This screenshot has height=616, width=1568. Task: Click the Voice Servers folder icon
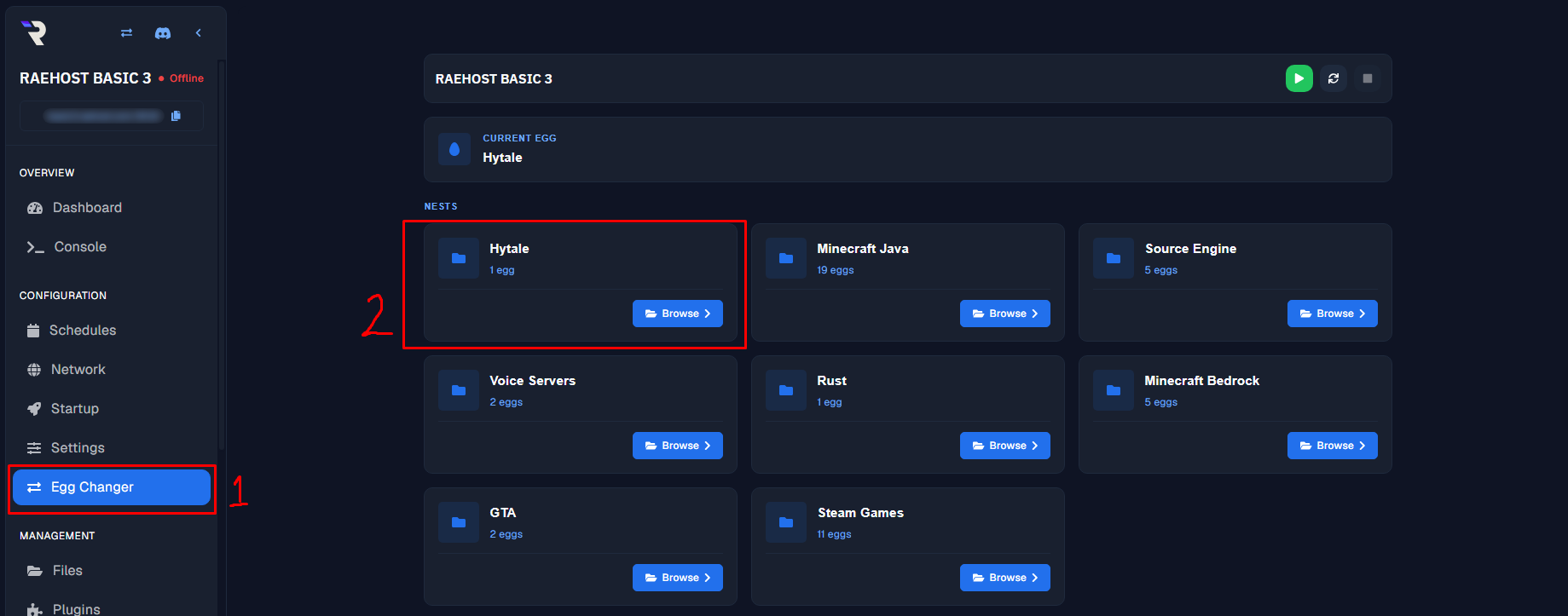(459, 390)
